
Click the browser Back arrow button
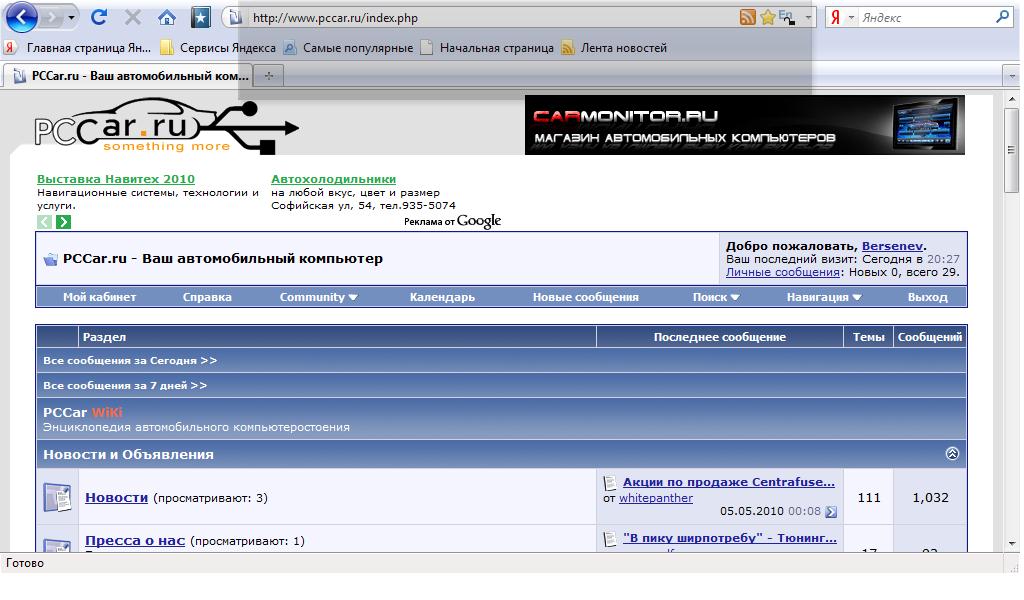tap(22, 17)
